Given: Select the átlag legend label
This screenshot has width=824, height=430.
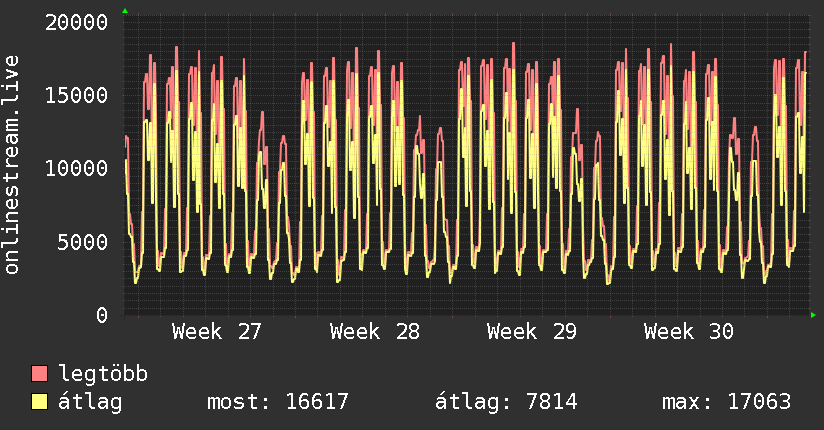Looking at the screenshot, I should (x=90, y=402).
